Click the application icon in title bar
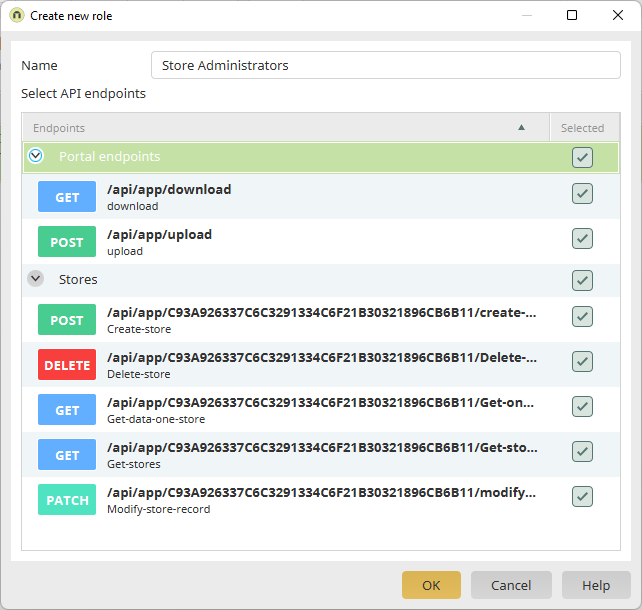642x610 pixels. click(x=16, y=15)
